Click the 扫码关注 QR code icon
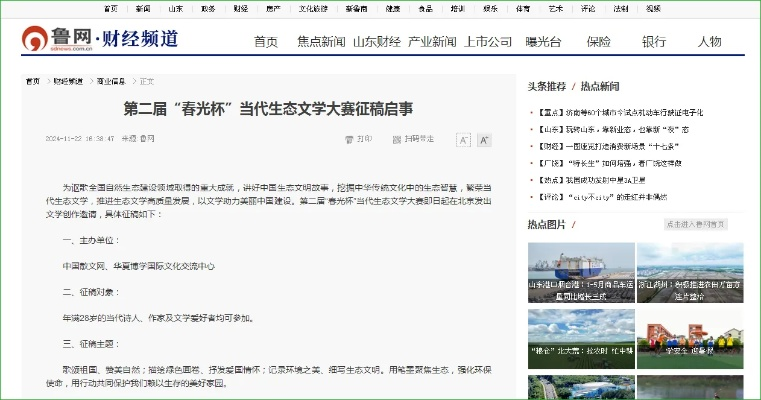761x400 pixels. (x=396, y=139)
